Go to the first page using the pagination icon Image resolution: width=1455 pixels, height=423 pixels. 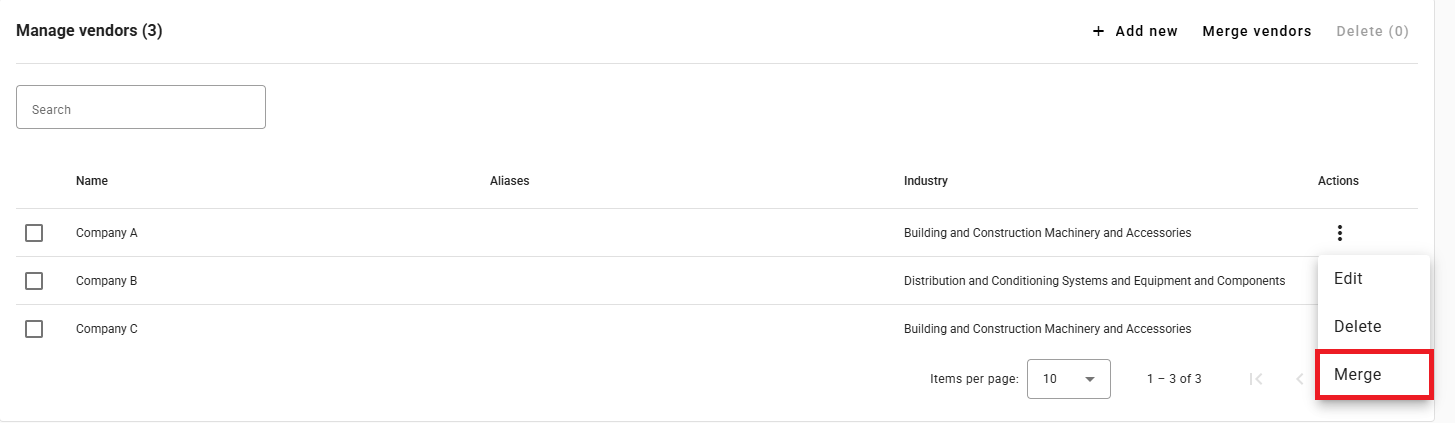tap(1257, 379)
